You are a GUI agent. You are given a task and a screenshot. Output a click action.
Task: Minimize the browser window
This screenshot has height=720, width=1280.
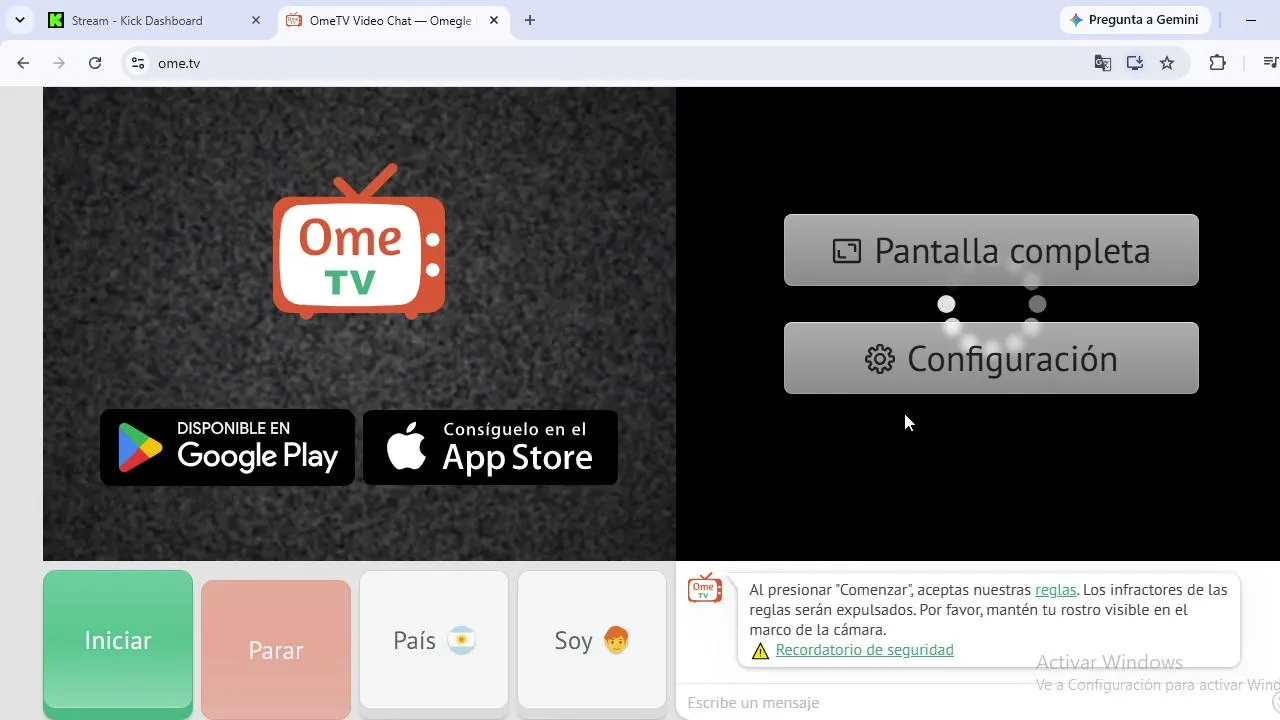coord(1251,20)
